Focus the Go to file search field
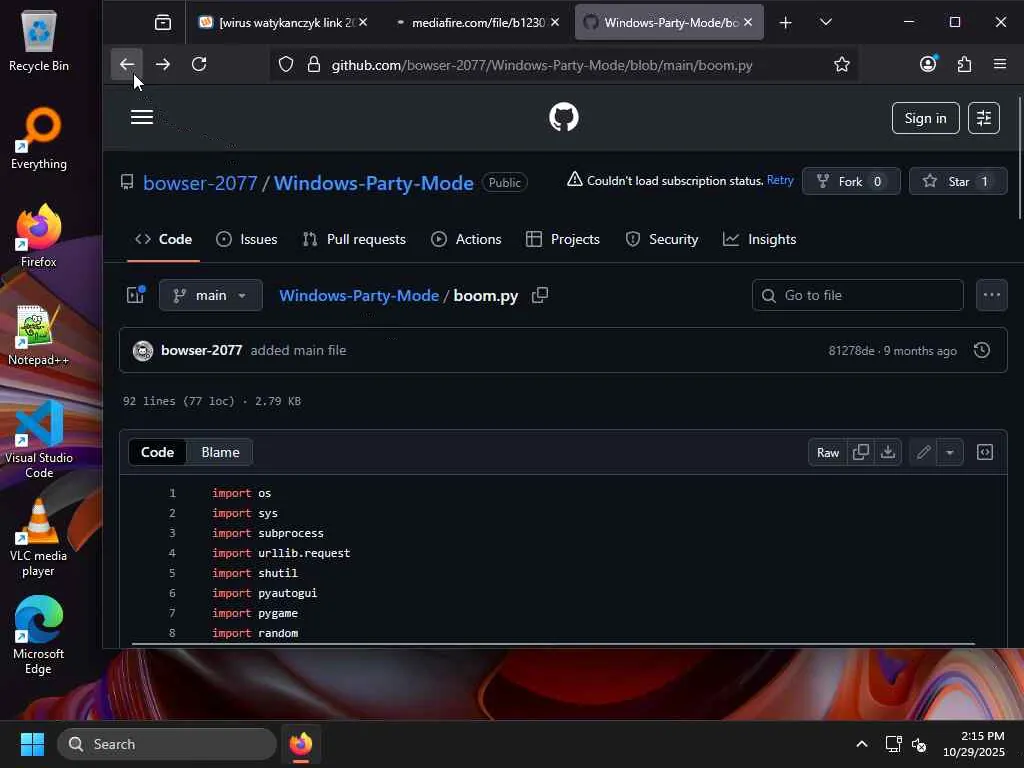 tap(857, 296)
